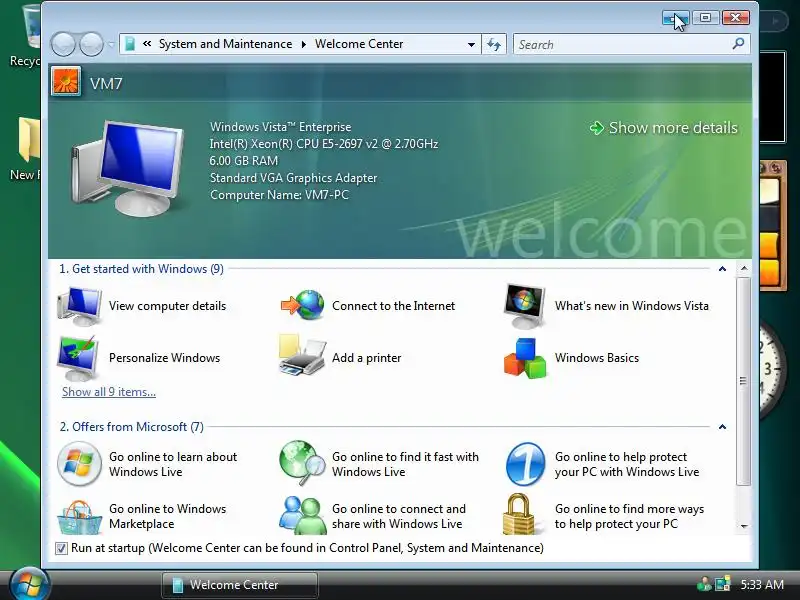Click the Forward navigation button
The height and width of the screenshot is (600, 800).
click(x=92, y=44)
